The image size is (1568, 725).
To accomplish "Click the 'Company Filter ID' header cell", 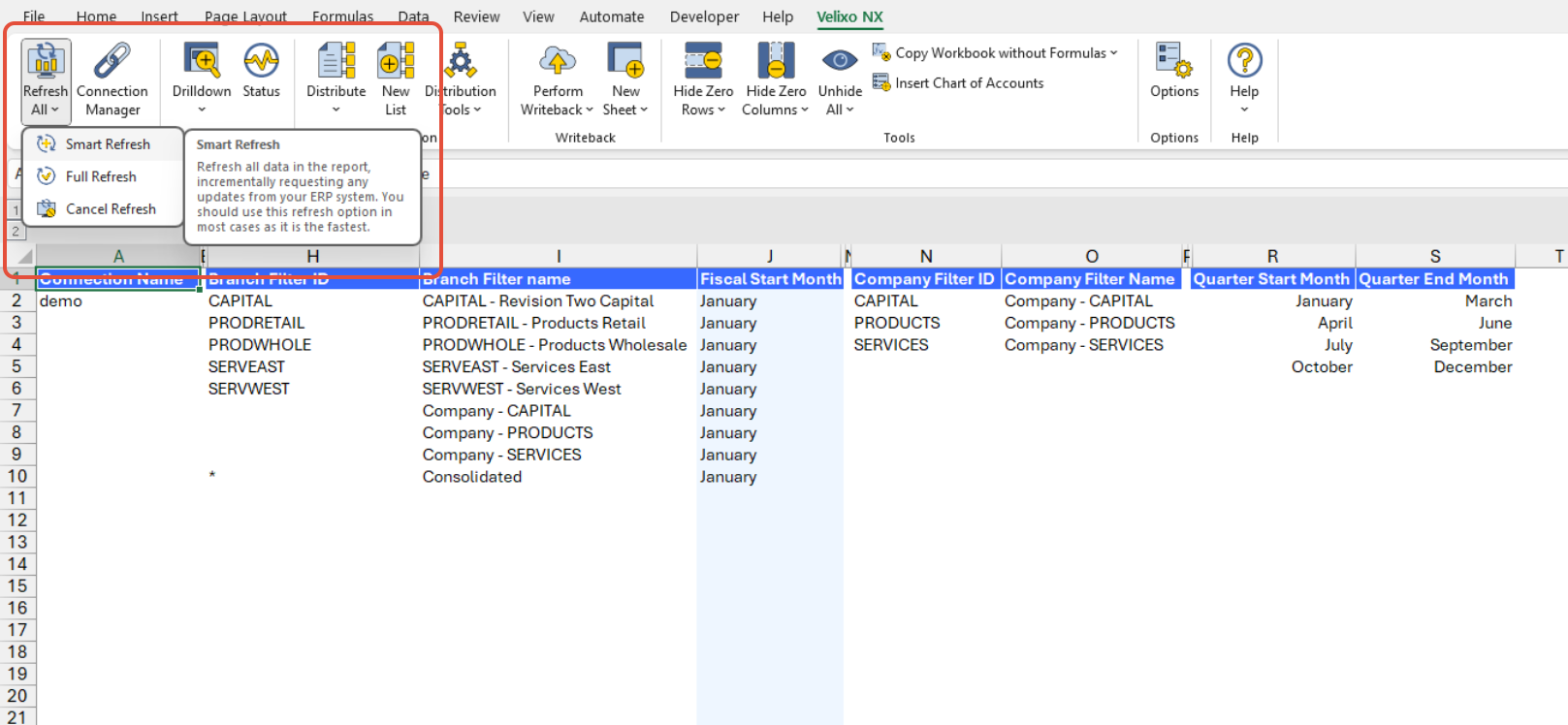I will coord(926,279).
